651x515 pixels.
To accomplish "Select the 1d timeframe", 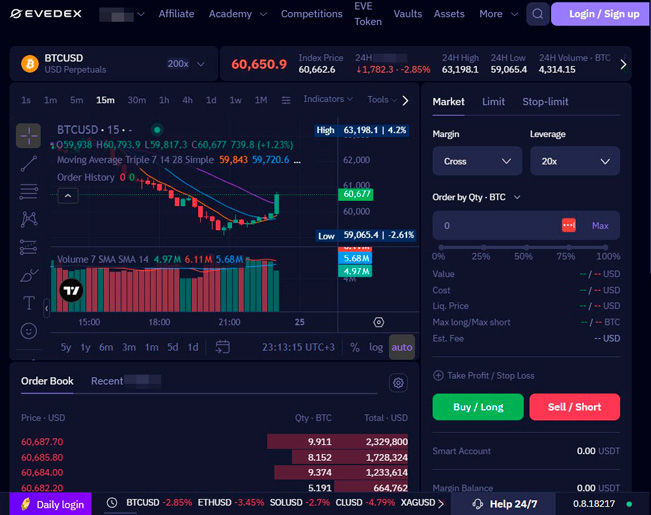I will (211, 100).
